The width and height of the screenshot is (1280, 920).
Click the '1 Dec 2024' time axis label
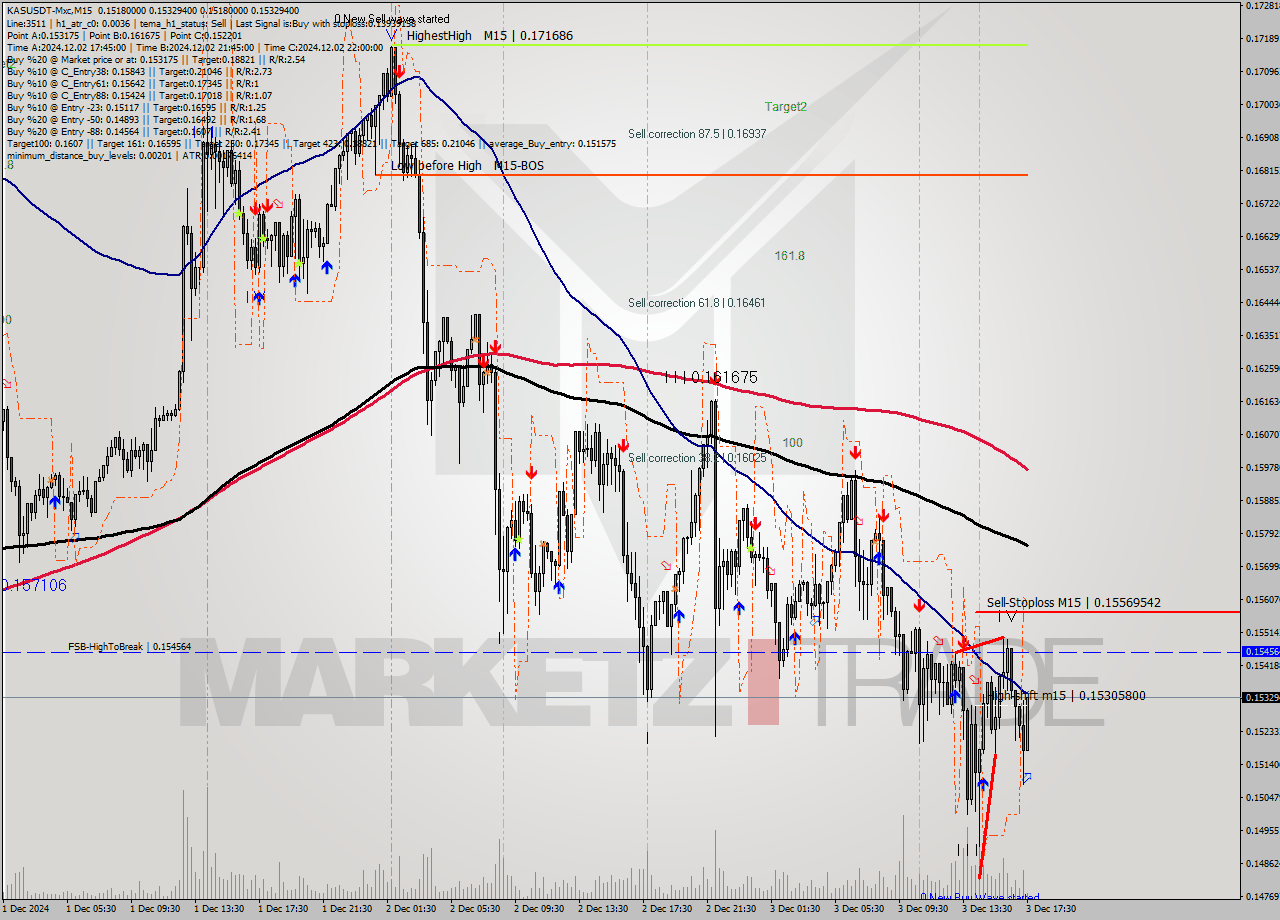25,909
